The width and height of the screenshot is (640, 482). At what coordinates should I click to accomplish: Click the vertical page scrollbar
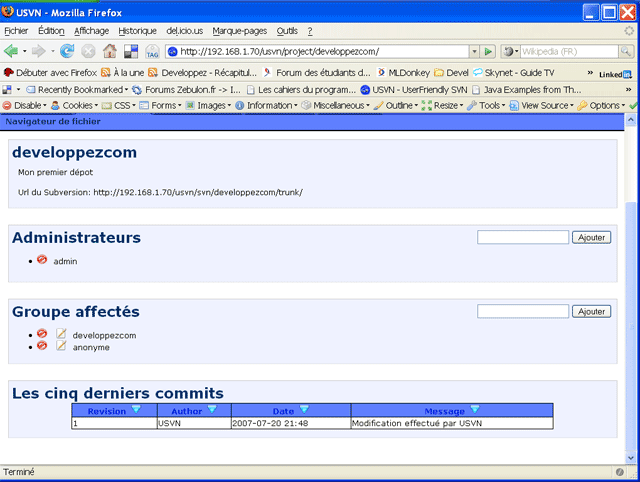(x=629, y=300)
